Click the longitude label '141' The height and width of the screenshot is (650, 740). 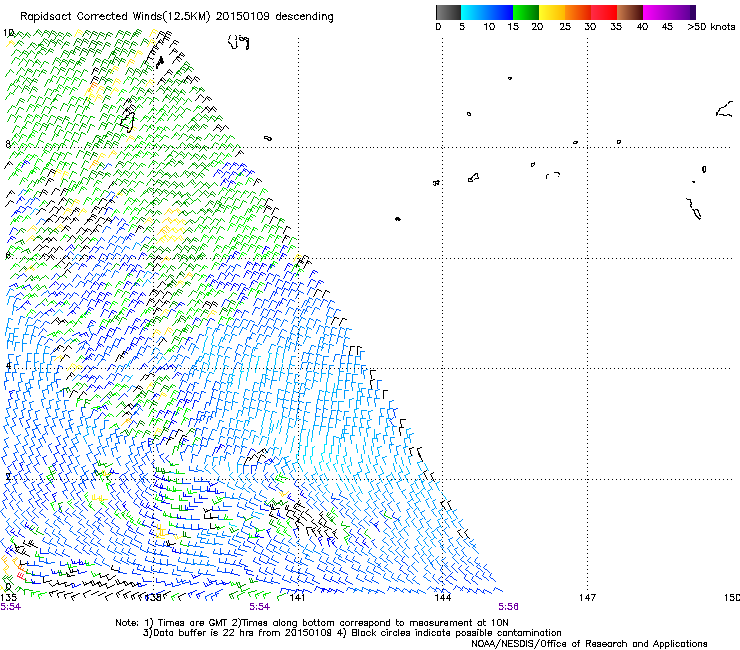click(297, 598)
